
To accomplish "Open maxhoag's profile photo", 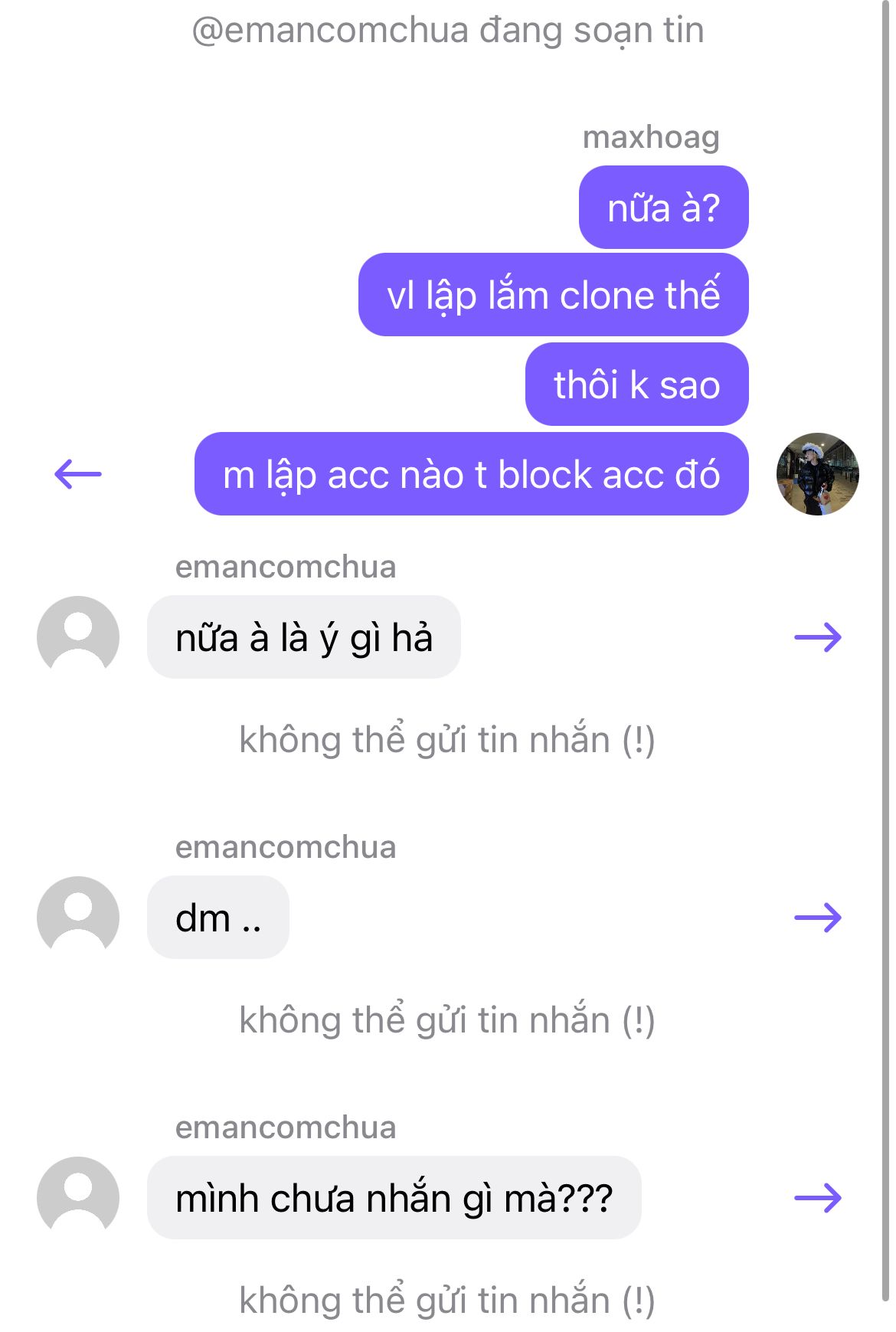I will click(818, 474).
